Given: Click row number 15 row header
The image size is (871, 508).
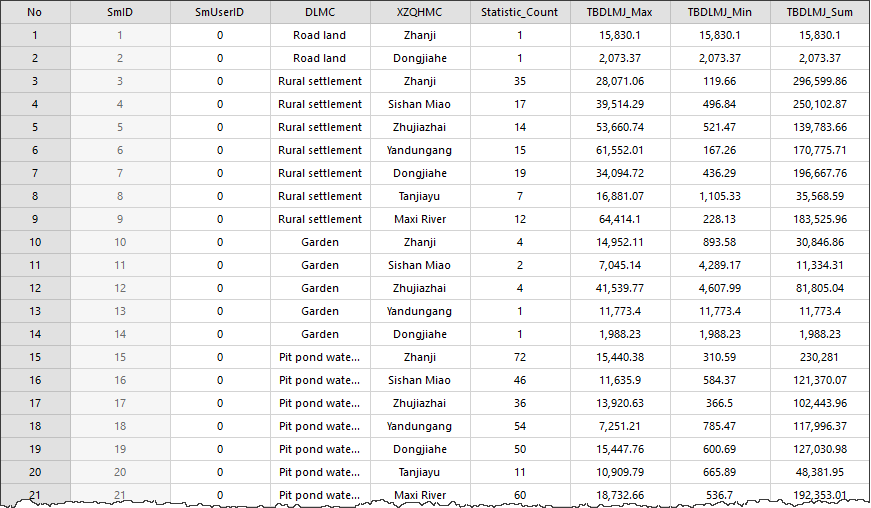Looking at the screenshot, I should click(x=35, y=357).
